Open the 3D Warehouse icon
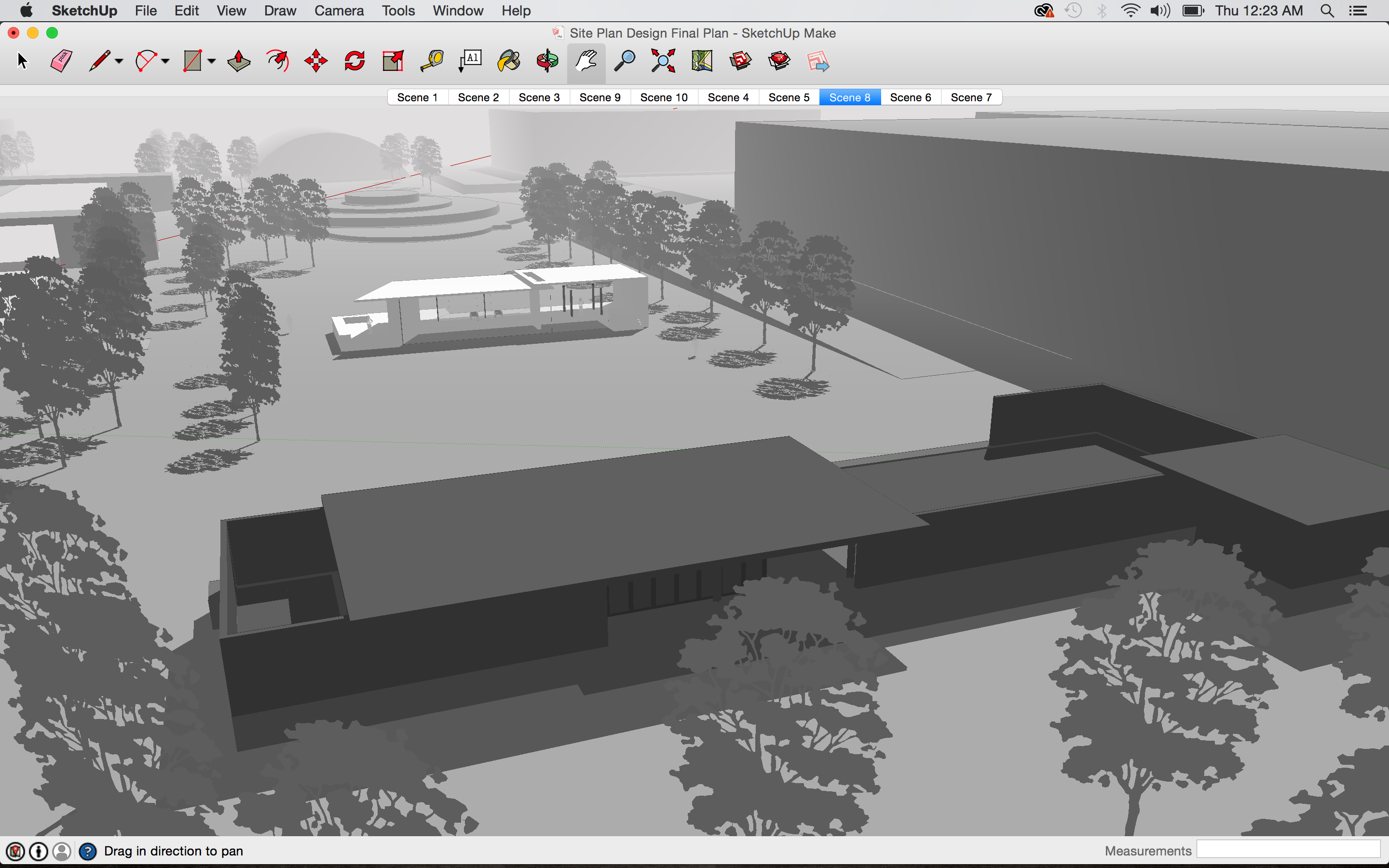Screen dimensions: 1389x868 (740, 61)
